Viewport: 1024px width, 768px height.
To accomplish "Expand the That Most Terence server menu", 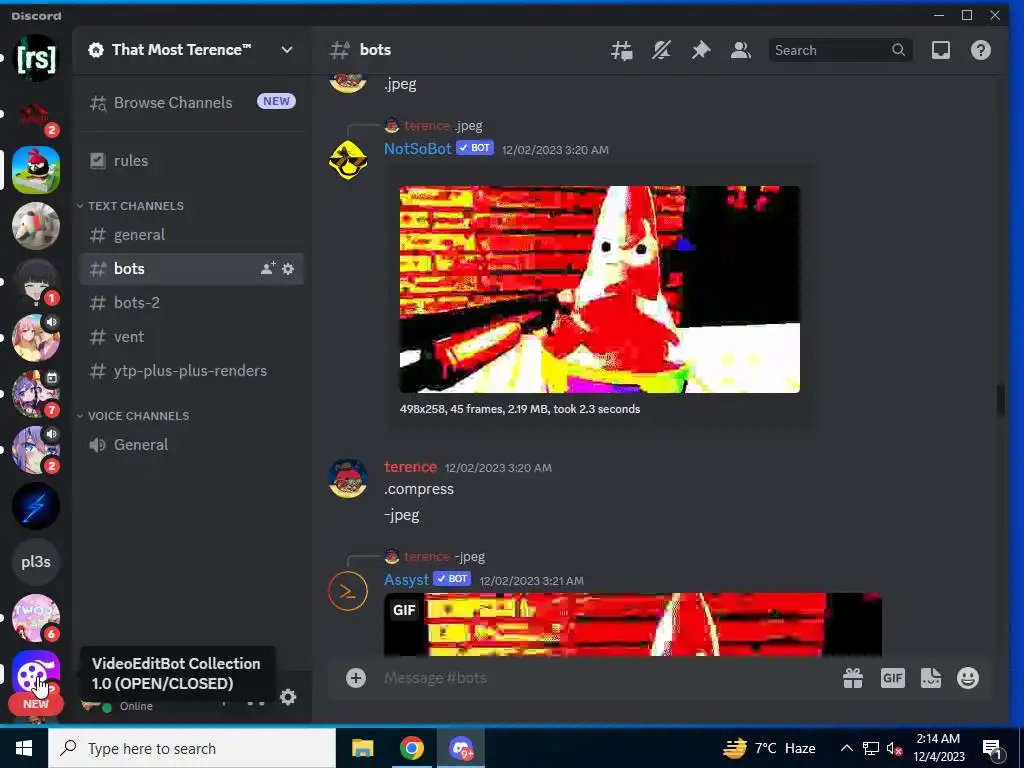I will (x=191, y=50).
